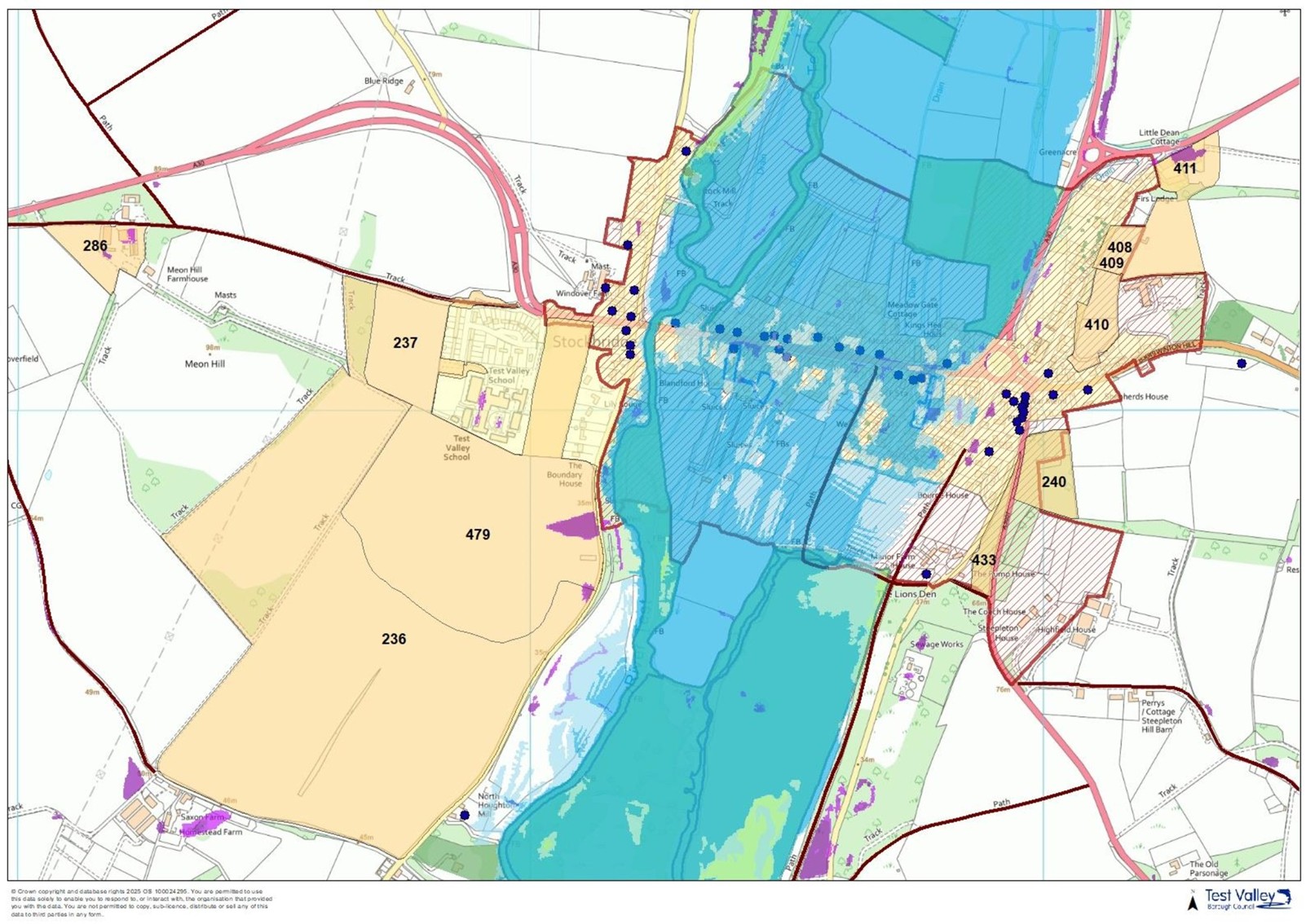Select the north arrow beside the logo
This screenshot has height=924, width=1306.
(1193, 900)
